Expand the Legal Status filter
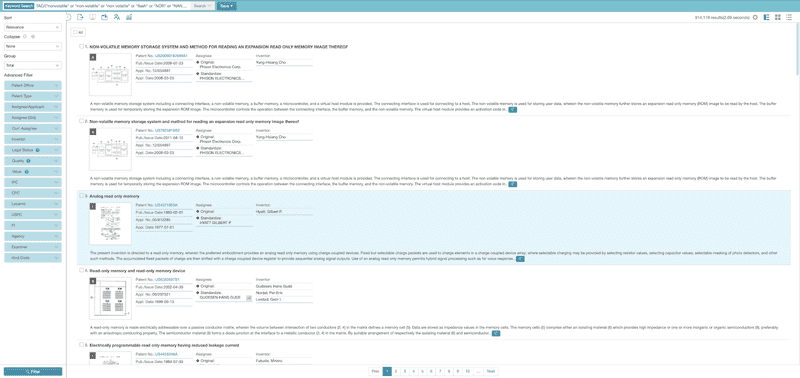The height and width of the screenshot is (378, 800). click(x=33, y=150)
